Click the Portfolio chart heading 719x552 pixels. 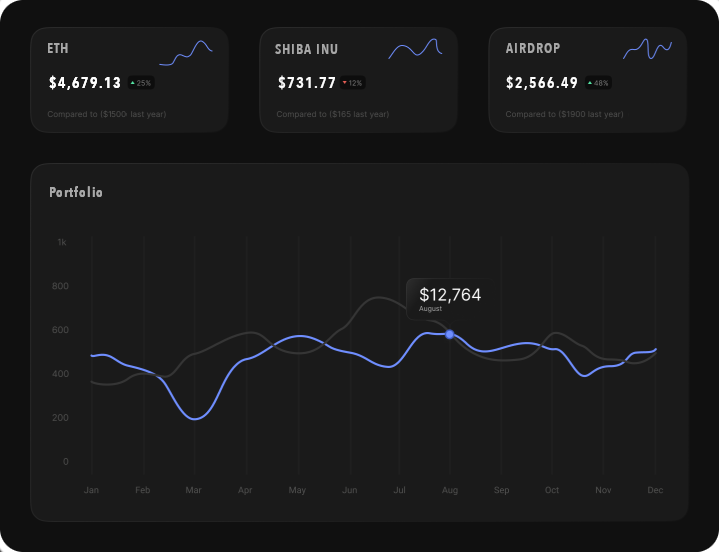pyautogui.click(x=76, y=192)
